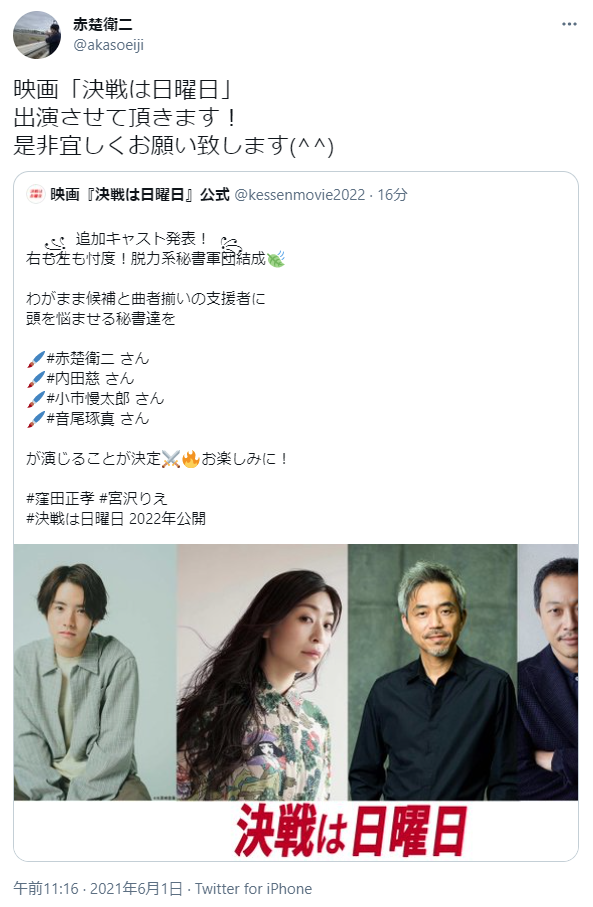The width and height of the screenshot is (593, 907).
Task: Open hashtag #宮沢りえ
Action: click(x=133, y=499)
